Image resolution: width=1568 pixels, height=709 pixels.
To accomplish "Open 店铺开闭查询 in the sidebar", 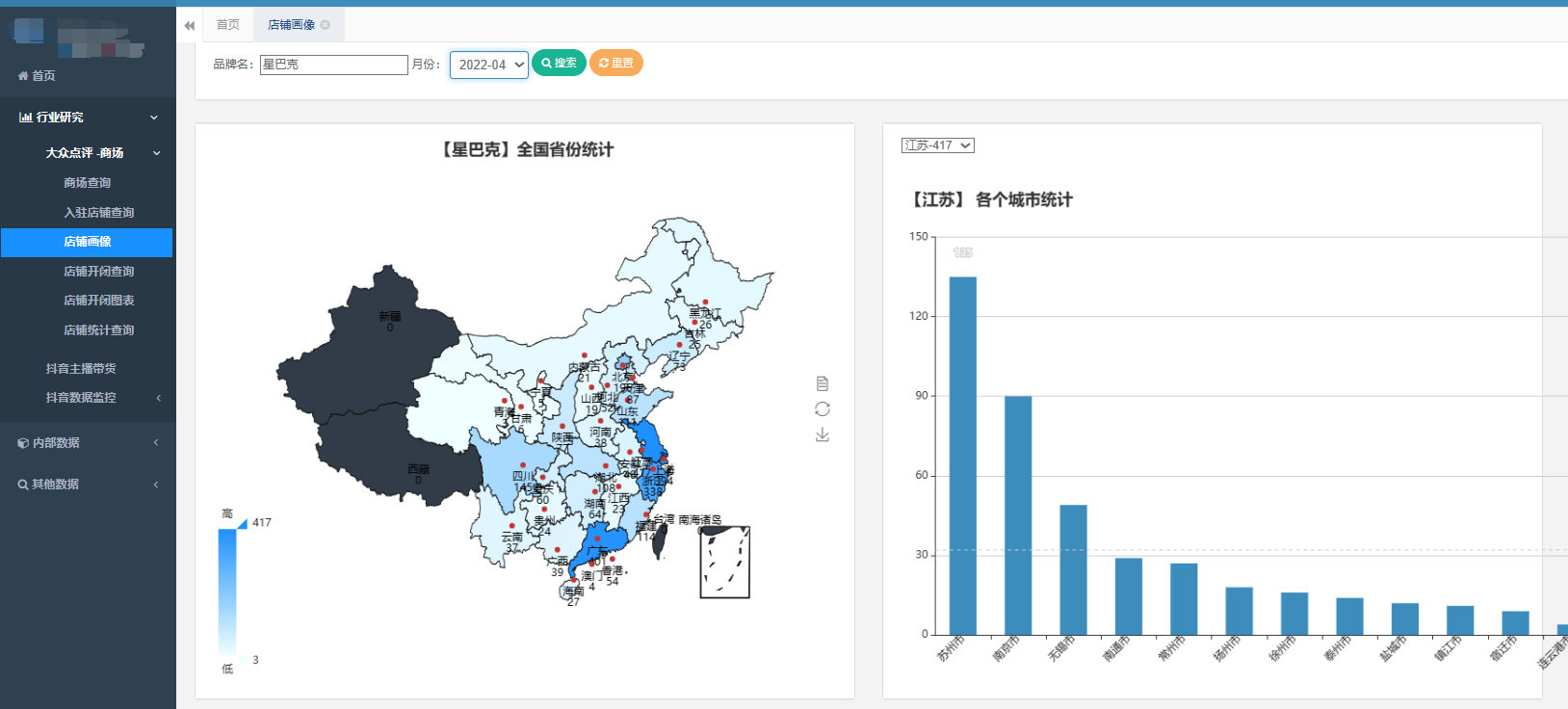I will point(98,272).
